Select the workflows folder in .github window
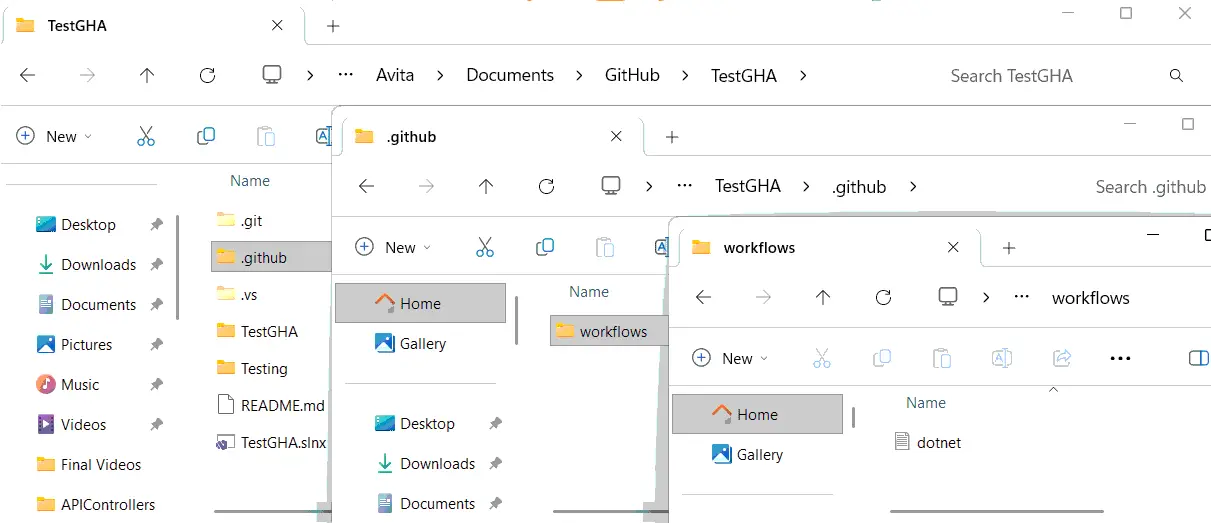Viewport: 1211px width, 523px height. 609,331
